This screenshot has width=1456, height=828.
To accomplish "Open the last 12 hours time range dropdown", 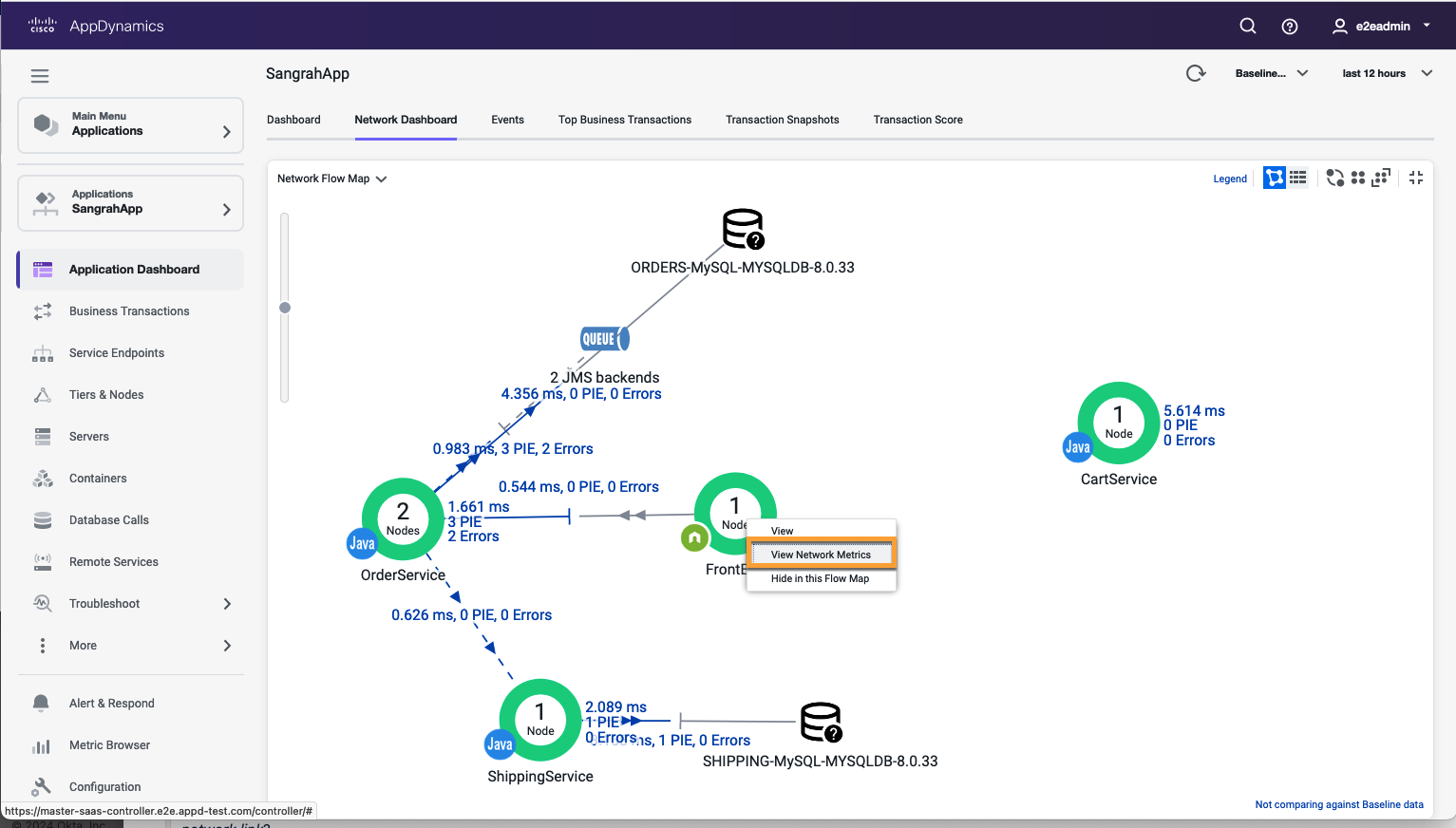I will (x=1387, y=73).
